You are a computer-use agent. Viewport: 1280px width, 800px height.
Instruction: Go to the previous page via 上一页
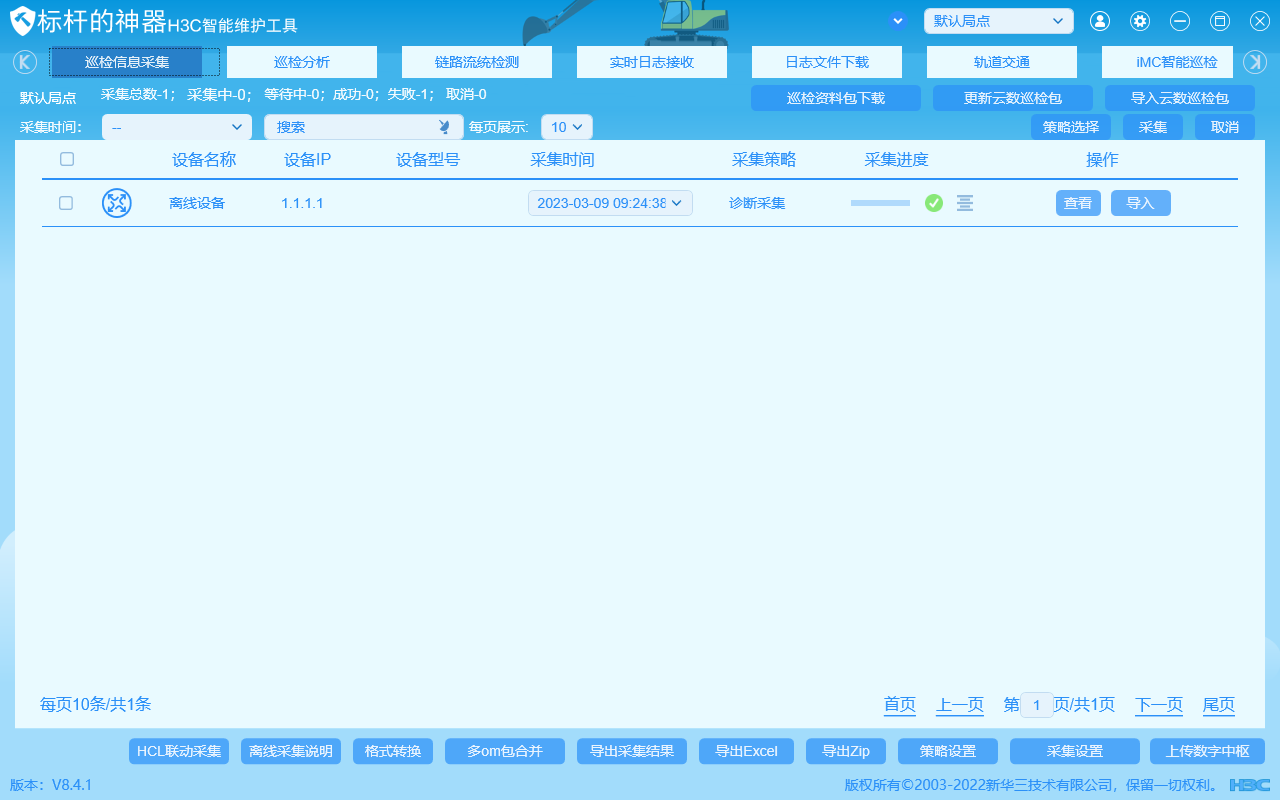click(960, 705)
